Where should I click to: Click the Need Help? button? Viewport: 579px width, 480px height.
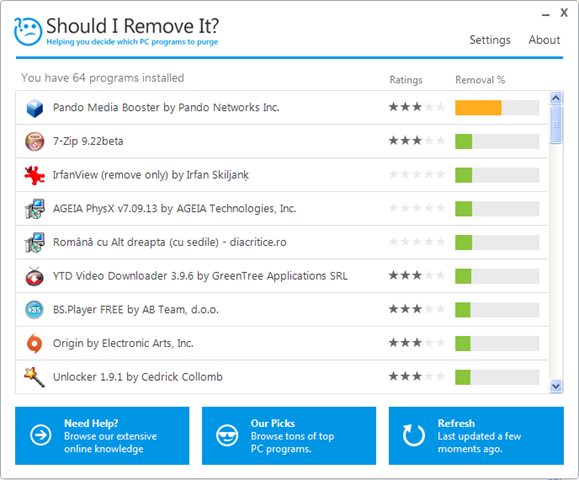coord(102,436)
